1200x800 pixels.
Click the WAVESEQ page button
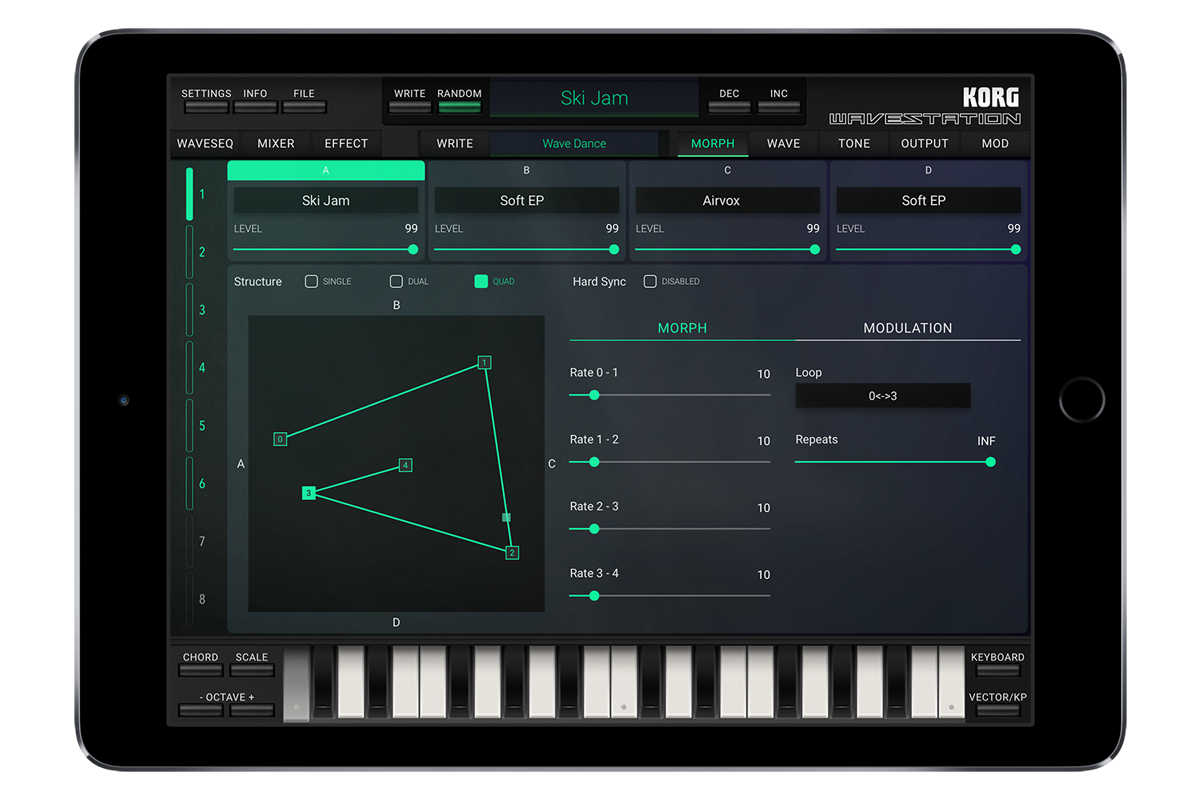[205, 144]
